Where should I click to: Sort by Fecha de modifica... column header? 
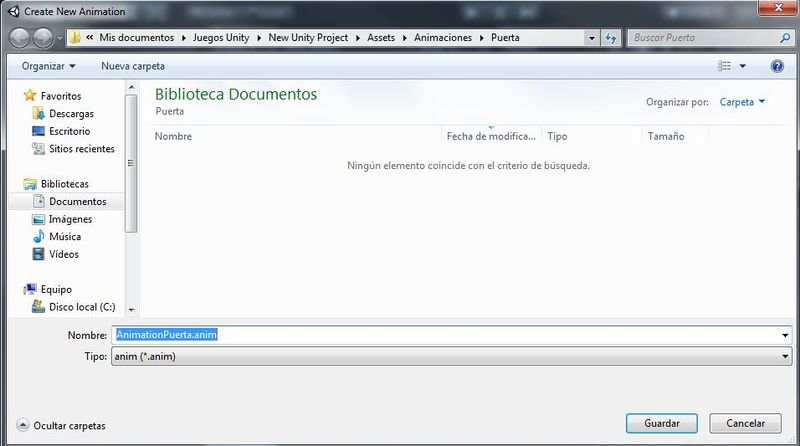[491, 136]
